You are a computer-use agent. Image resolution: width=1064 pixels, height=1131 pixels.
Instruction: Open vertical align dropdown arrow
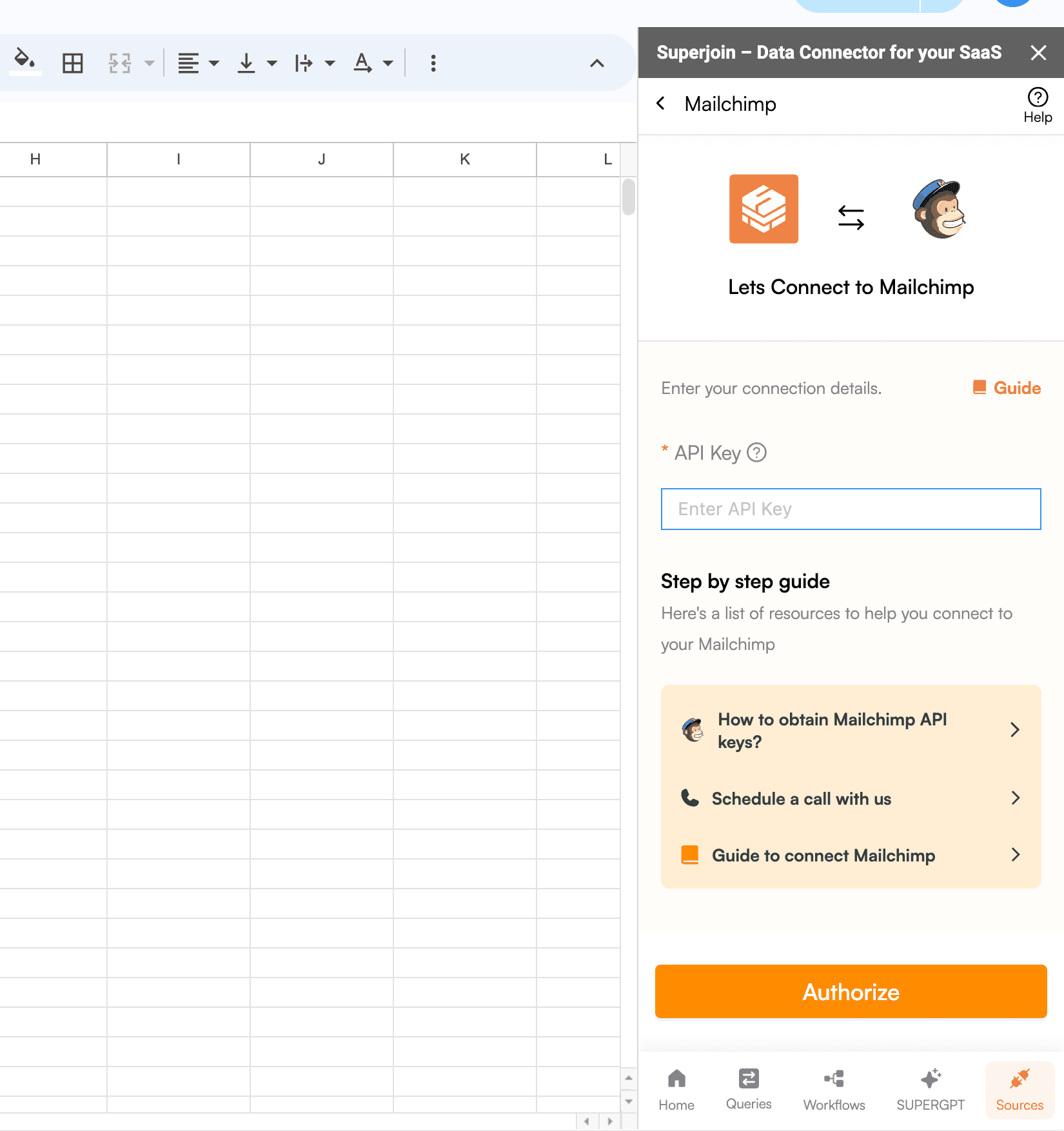click(x=272, y=63)
